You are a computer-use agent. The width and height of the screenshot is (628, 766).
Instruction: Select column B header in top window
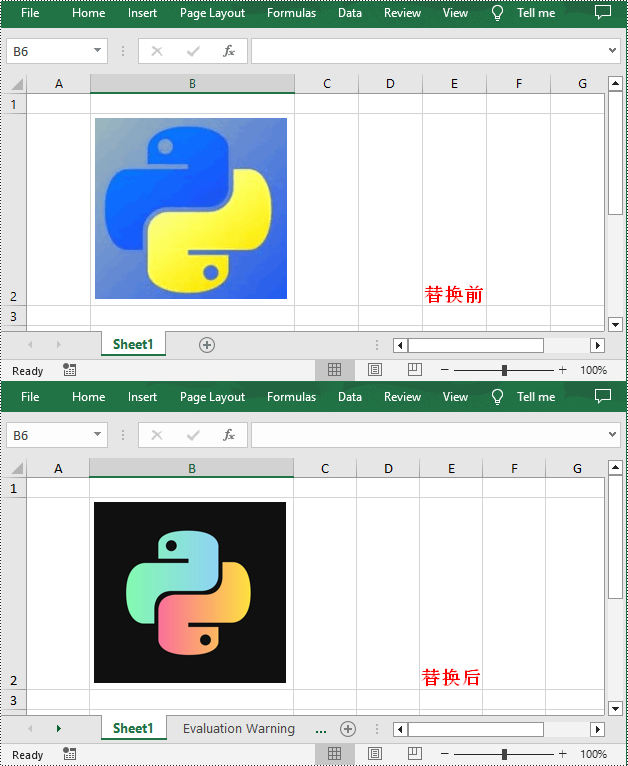click(192, 84)
